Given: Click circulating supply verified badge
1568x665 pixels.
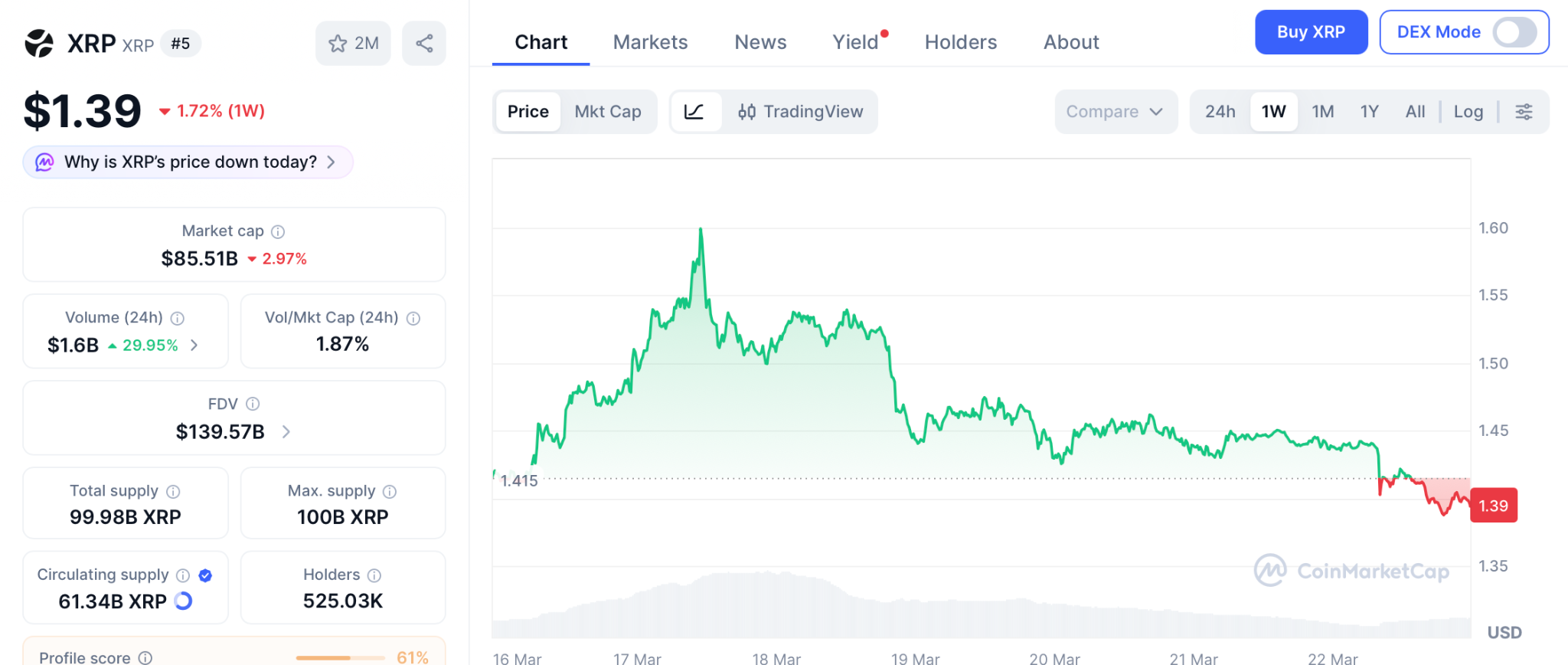Looking at the screenshot, I should pos(205,575).
